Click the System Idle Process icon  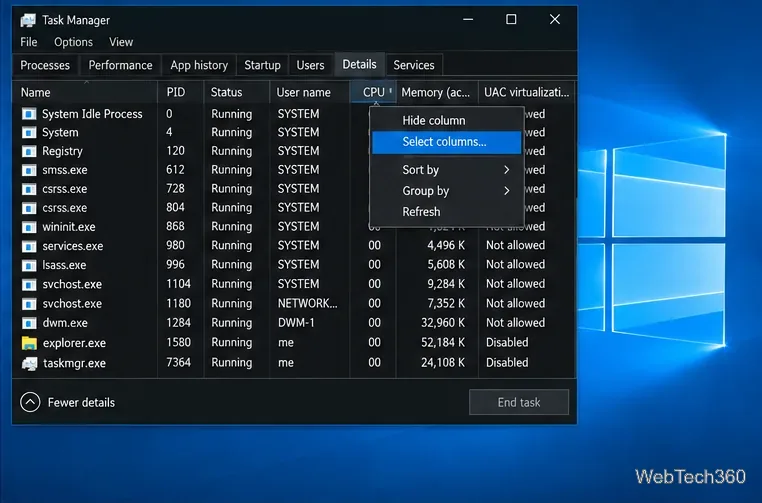point(29,114)
